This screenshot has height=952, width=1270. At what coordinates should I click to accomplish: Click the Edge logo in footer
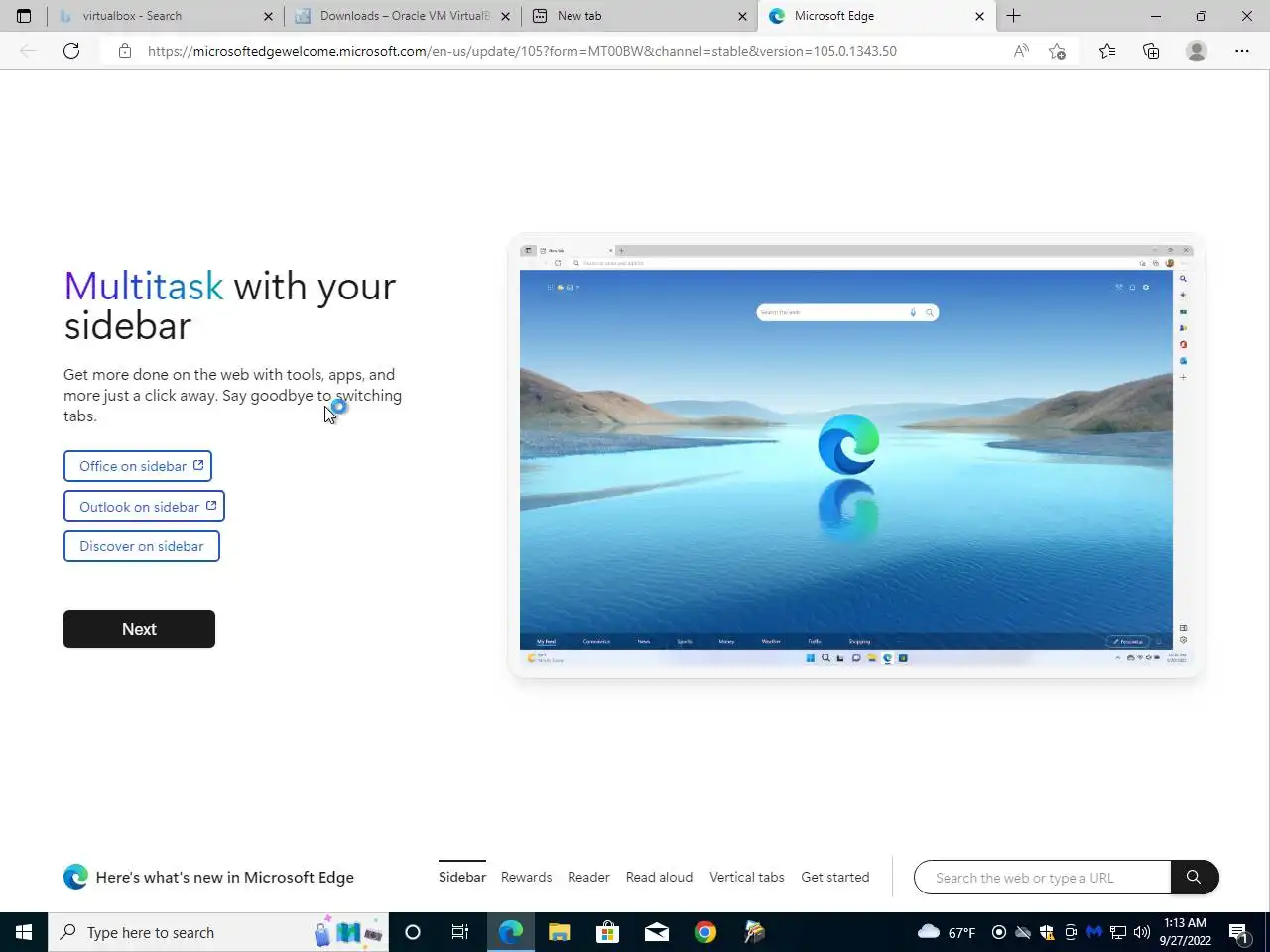tap(75, 877)
